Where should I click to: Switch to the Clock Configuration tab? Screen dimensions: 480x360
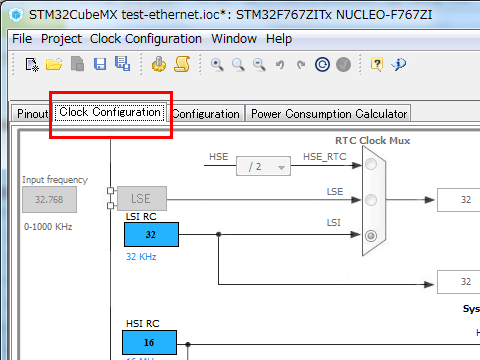[110, 112]
